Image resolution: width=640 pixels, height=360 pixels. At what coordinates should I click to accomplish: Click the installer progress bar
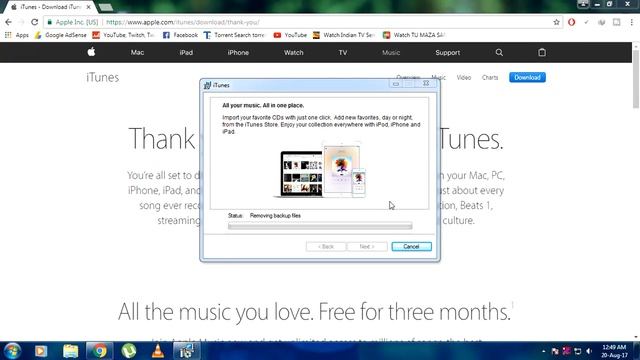coord(320,226)
